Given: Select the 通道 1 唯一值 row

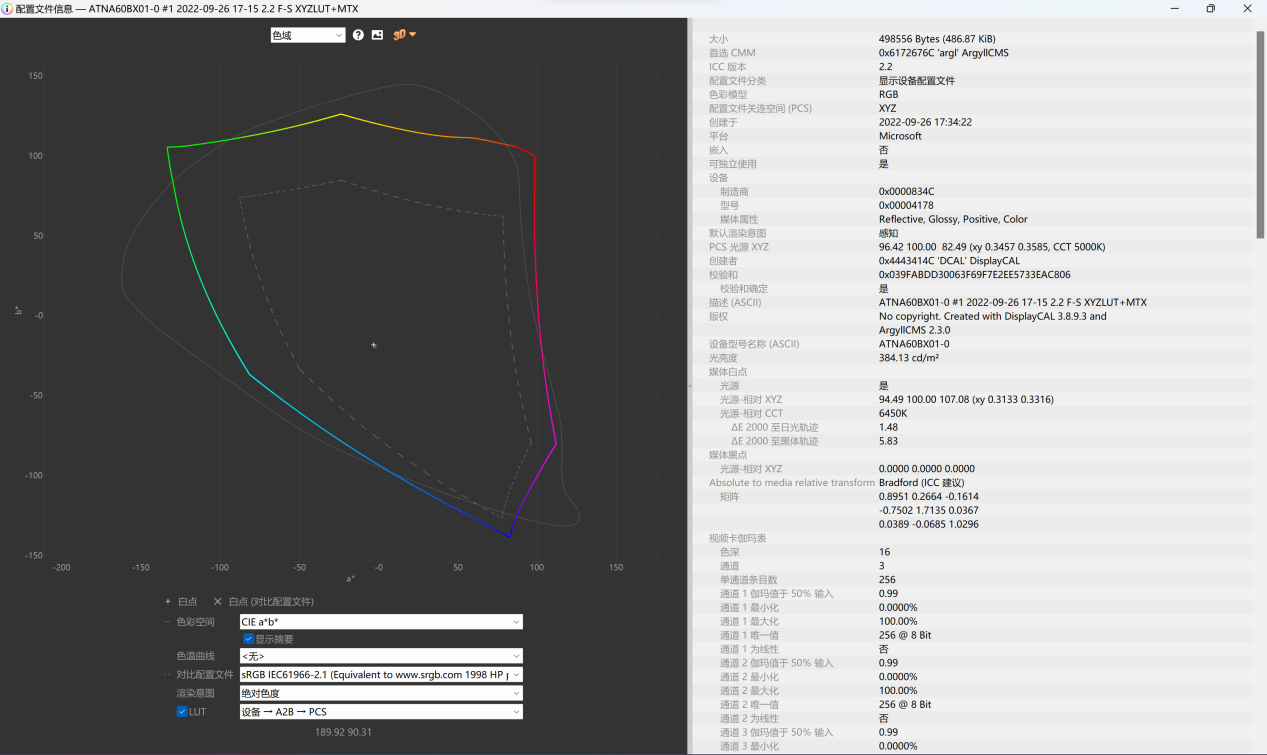Looking at the screenshot, I should click(972, 635).
